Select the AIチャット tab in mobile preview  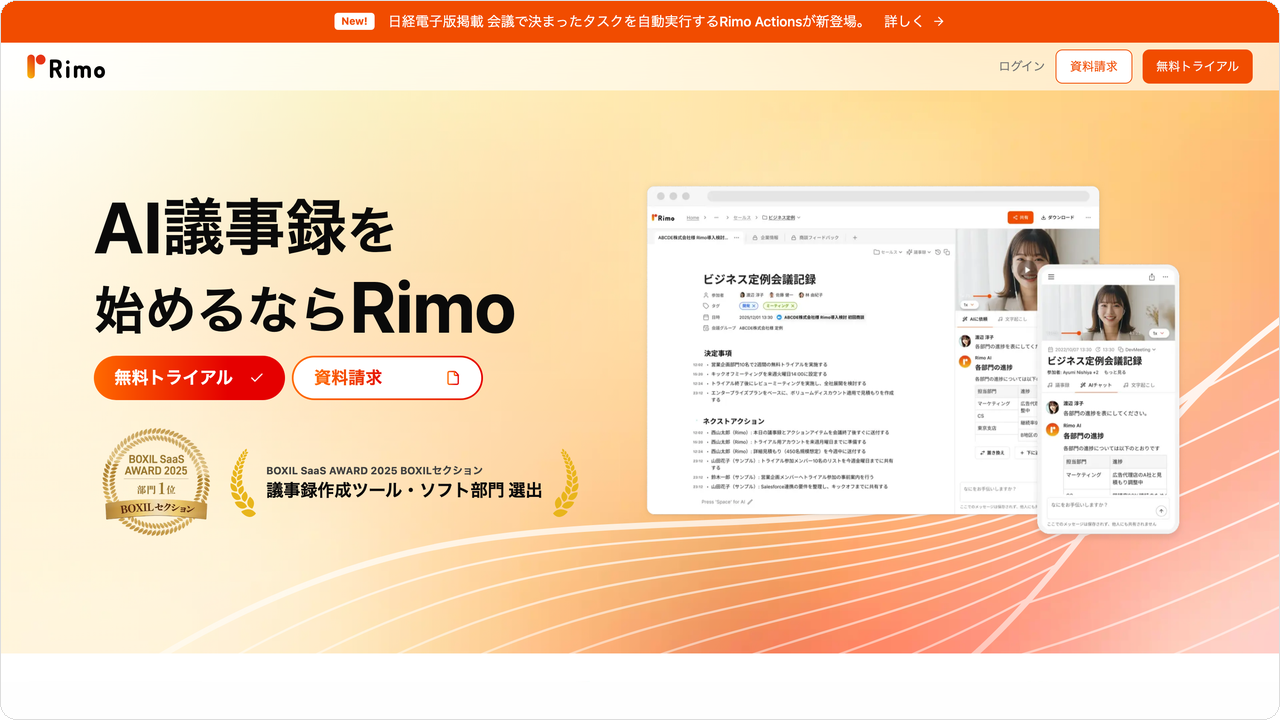(1096, 385)
